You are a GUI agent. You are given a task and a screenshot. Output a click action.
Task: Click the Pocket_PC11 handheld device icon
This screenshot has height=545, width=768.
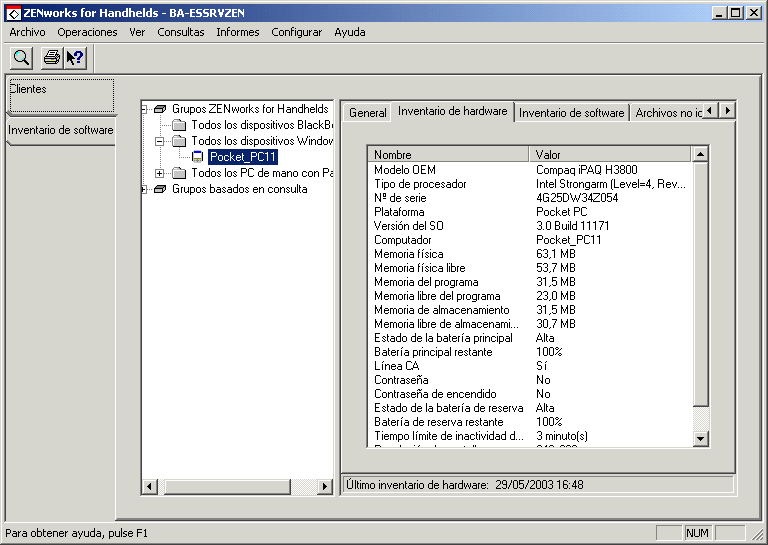[x=197, y=157]
